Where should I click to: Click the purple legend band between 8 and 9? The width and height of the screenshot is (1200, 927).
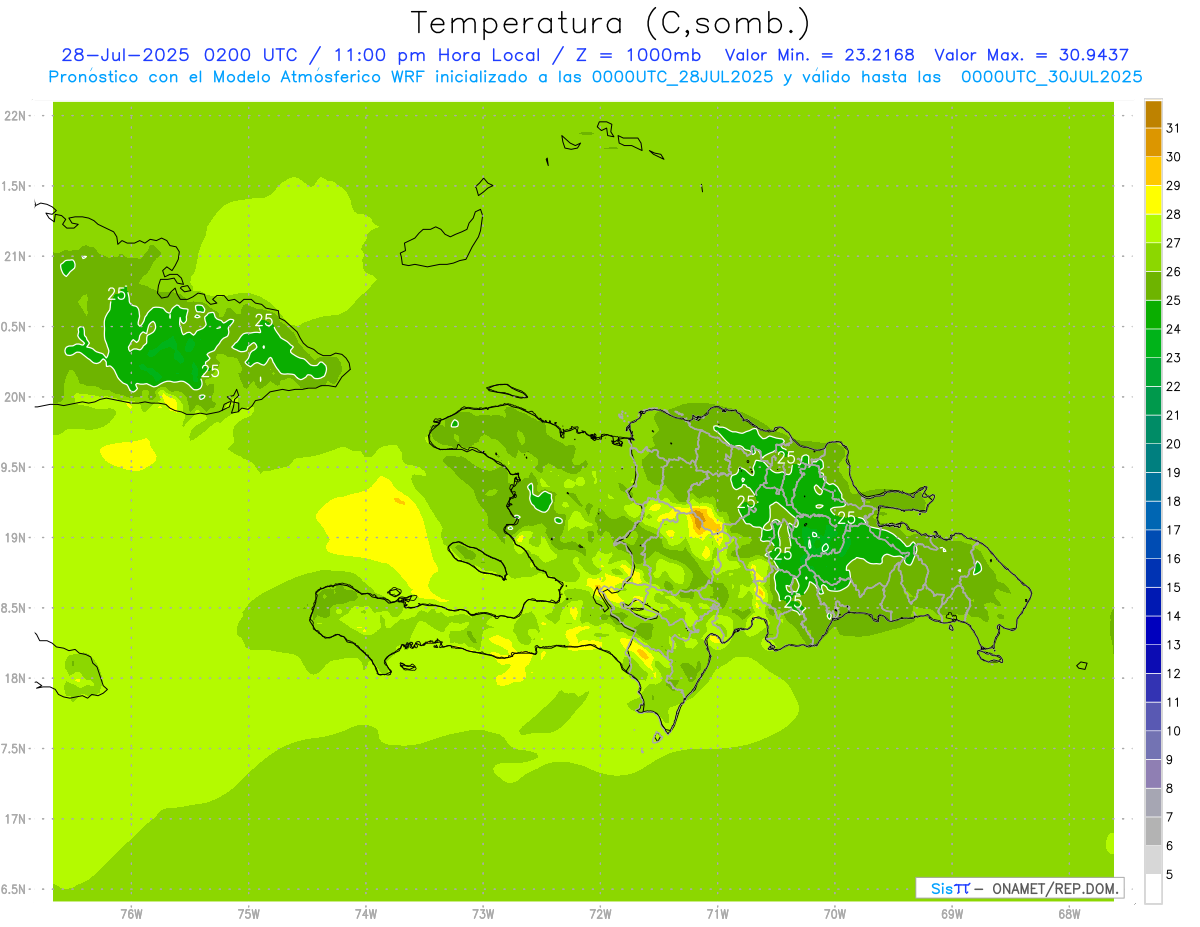click(x=1153, y=774)
